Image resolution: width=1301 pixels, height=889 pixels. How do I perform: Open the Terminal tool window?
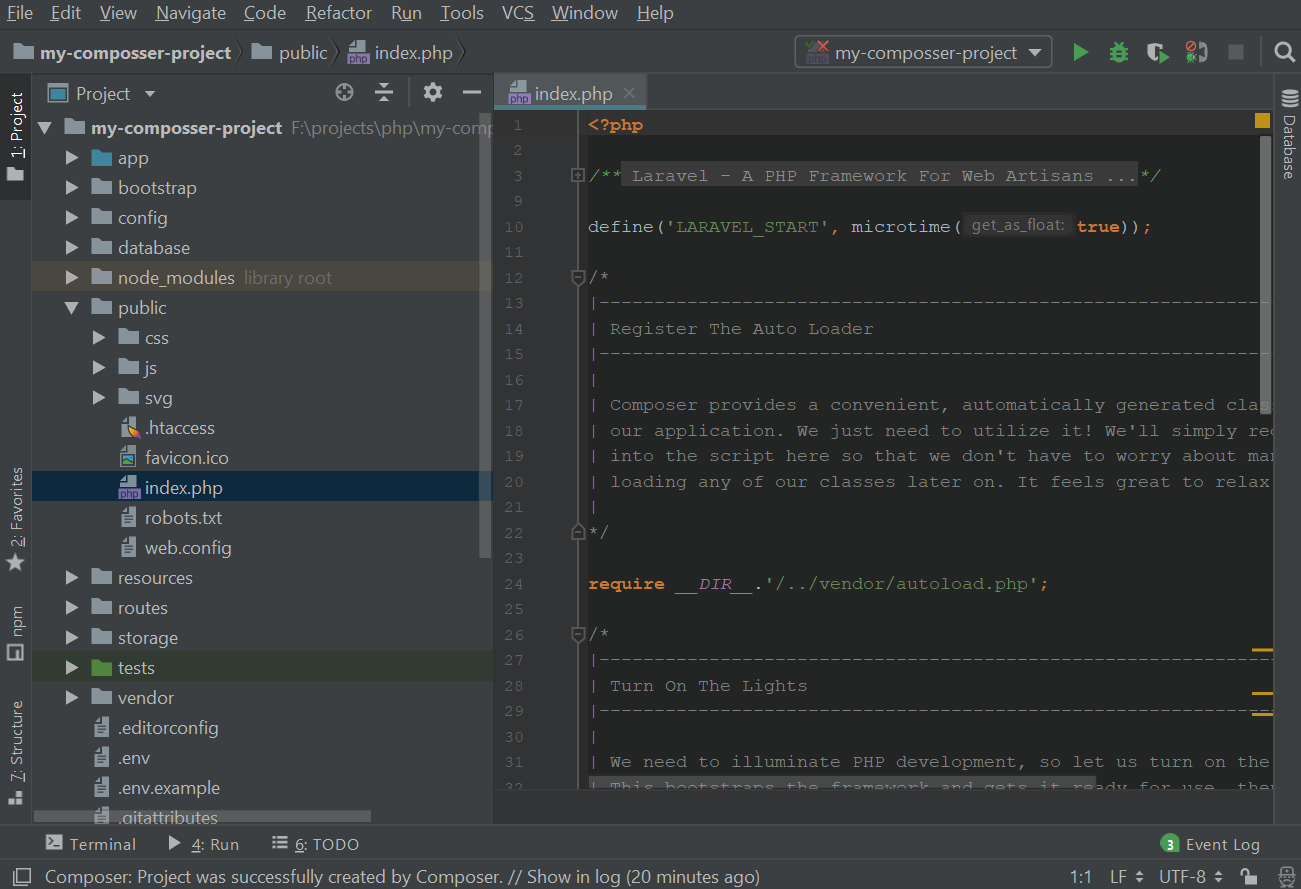pyautogui.click(x=90, y=844)
